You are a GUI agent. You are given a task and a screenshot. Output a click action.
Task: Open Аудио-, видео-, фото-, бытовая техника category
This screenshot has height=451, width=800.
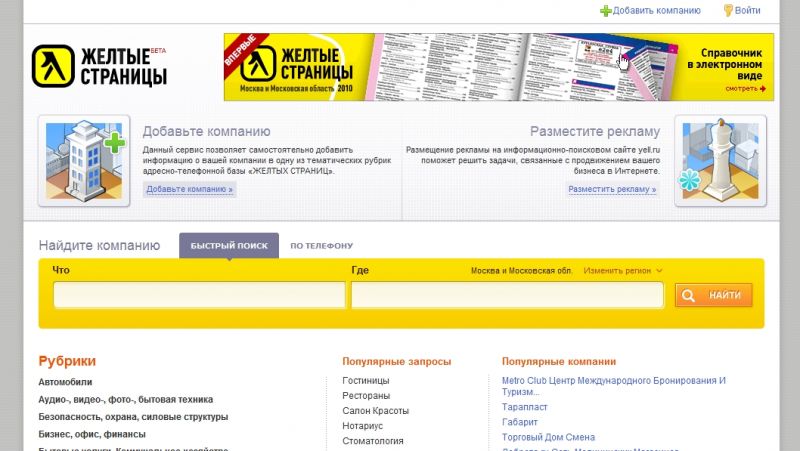[x=126, y=399]
